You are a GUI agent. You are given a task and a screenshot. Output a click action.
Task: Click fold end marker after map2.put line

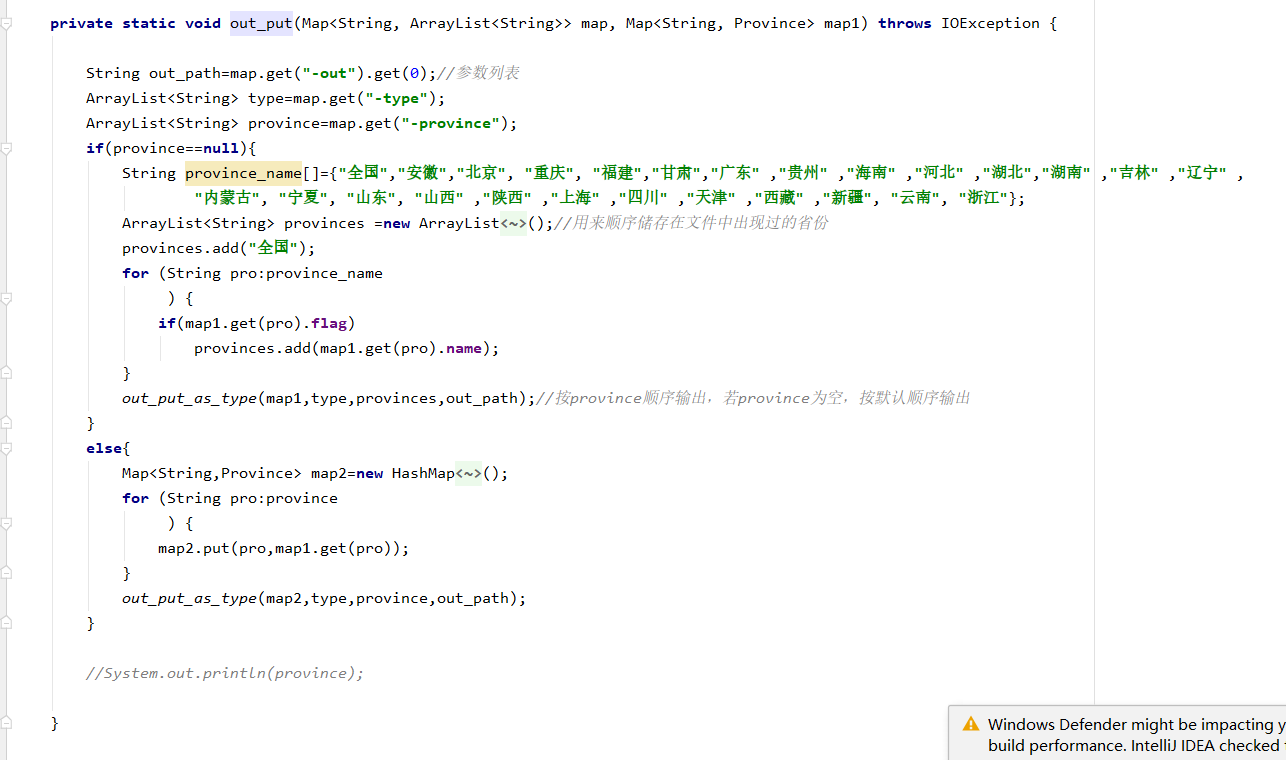pos(6,573)
